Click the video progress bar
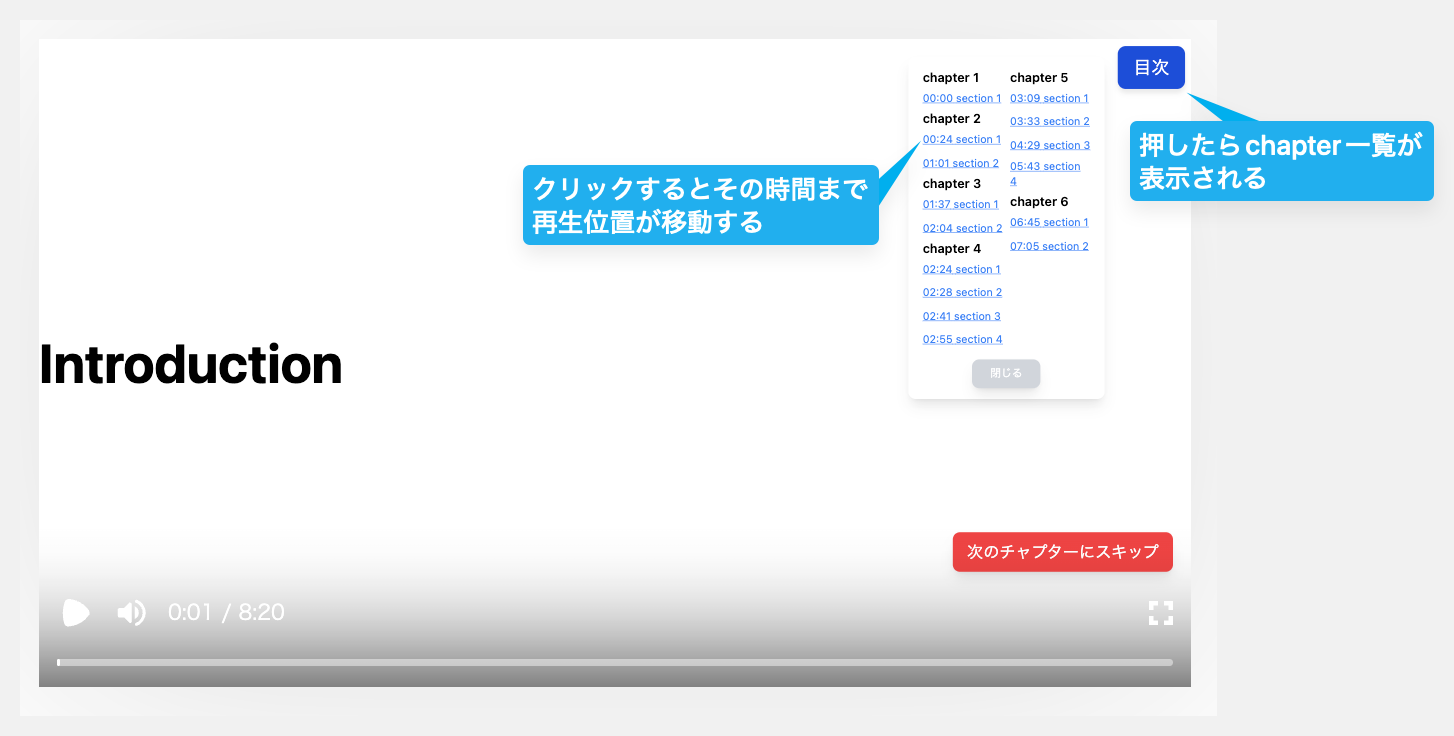1454x736 pixels. click(x=615, y=662)
